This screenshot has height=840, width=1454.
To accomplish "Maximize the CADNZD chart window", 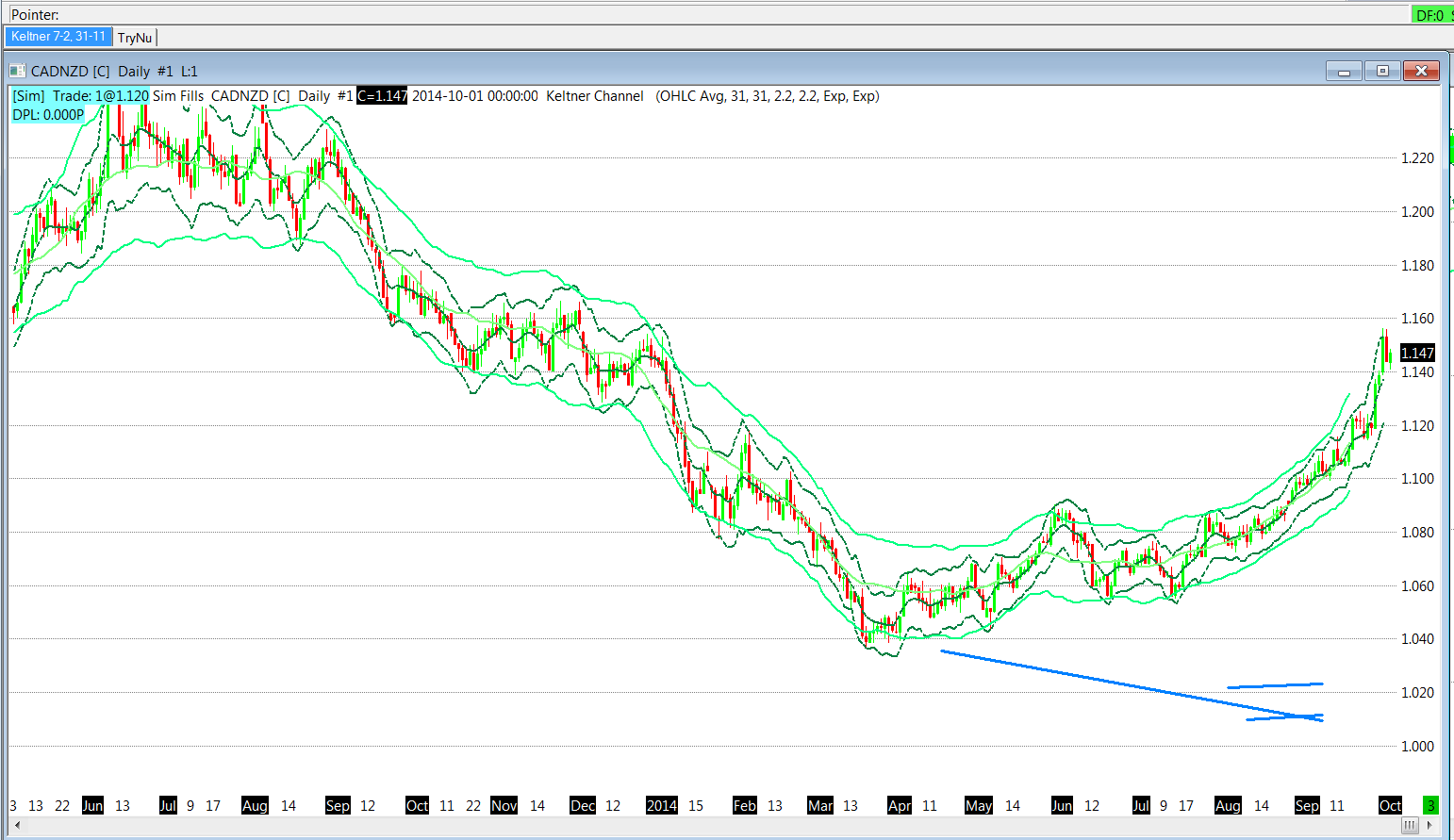I will [x=1382, y=72].
